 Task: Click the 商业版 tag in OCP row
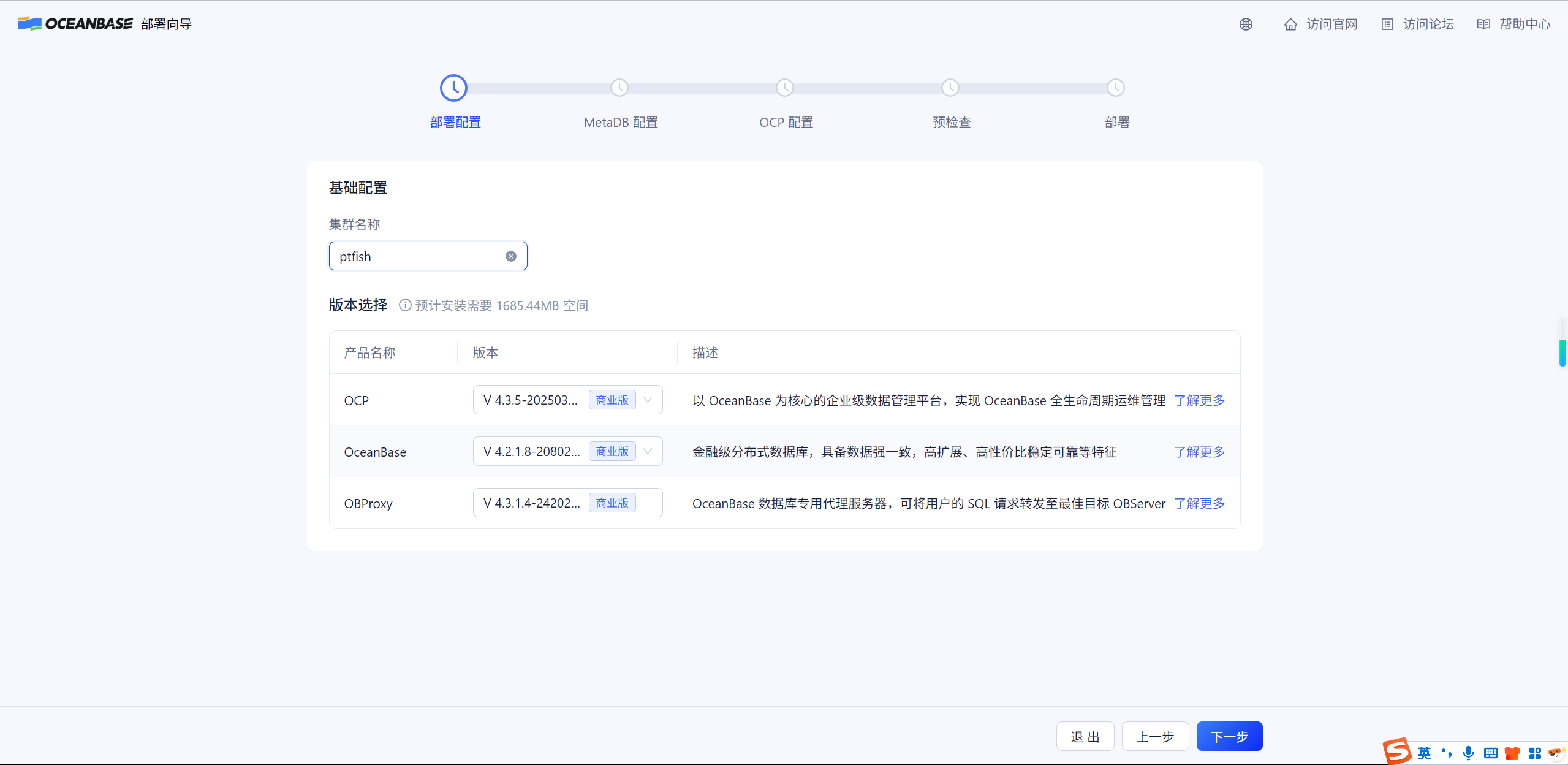[x=612, y=400]
